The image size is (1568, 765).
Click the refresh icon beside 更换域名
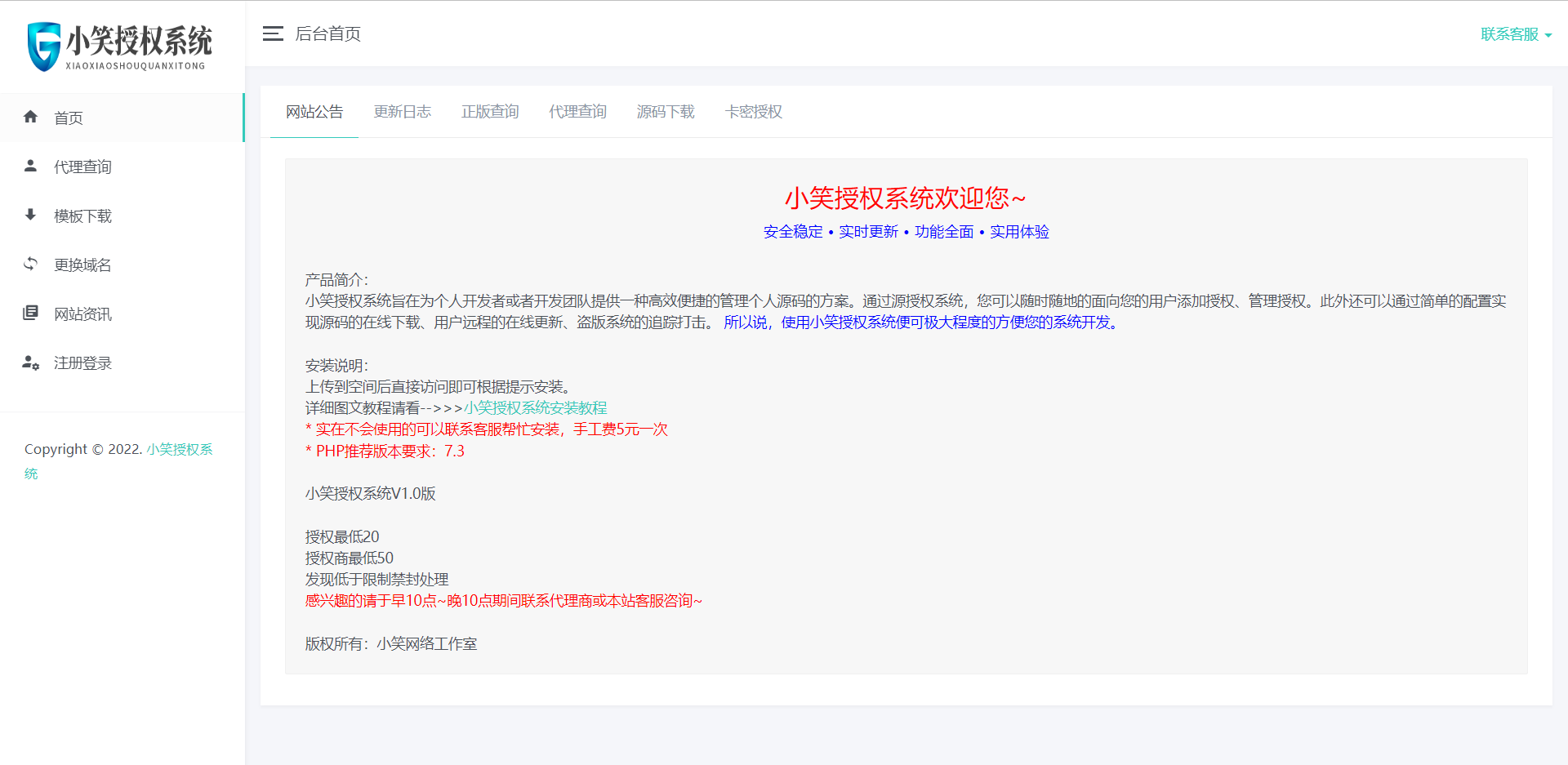[x=30, y=264]
